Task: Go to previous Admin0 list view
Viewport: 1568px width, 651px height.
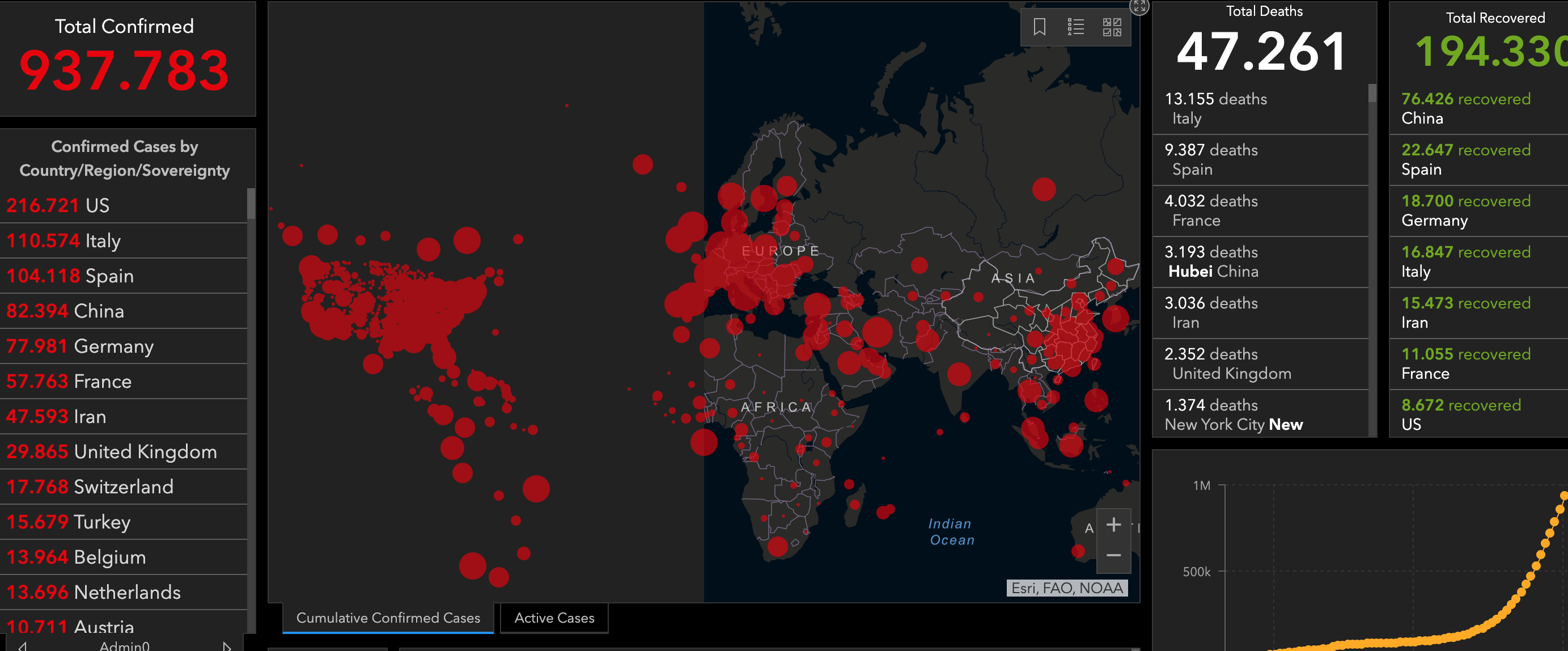Action: 23,646
